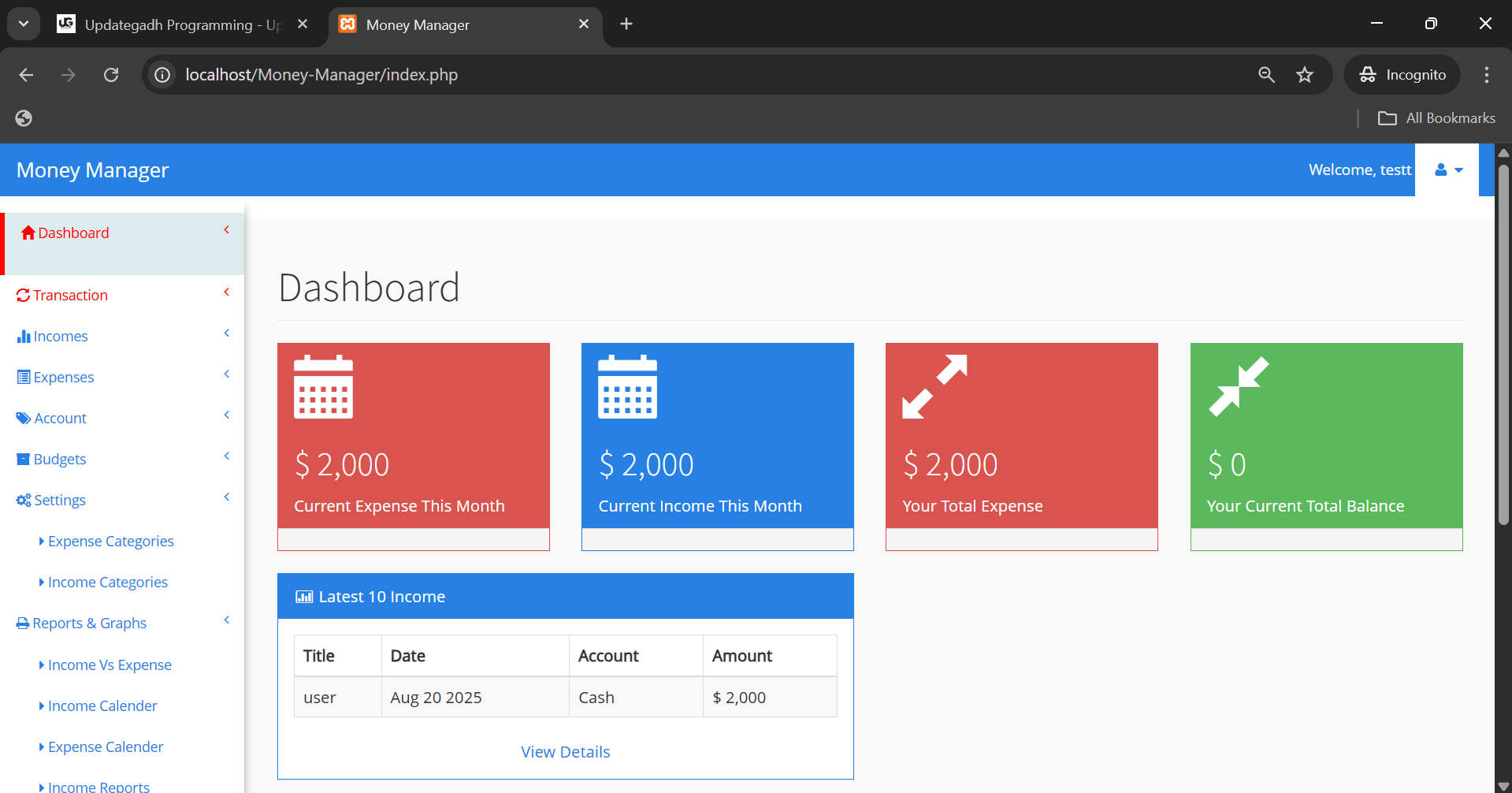The height and width of the screenshot is (793, 1512).
Task: Open the user profile dropdown in top bar
Action: tap(1447, 169)
